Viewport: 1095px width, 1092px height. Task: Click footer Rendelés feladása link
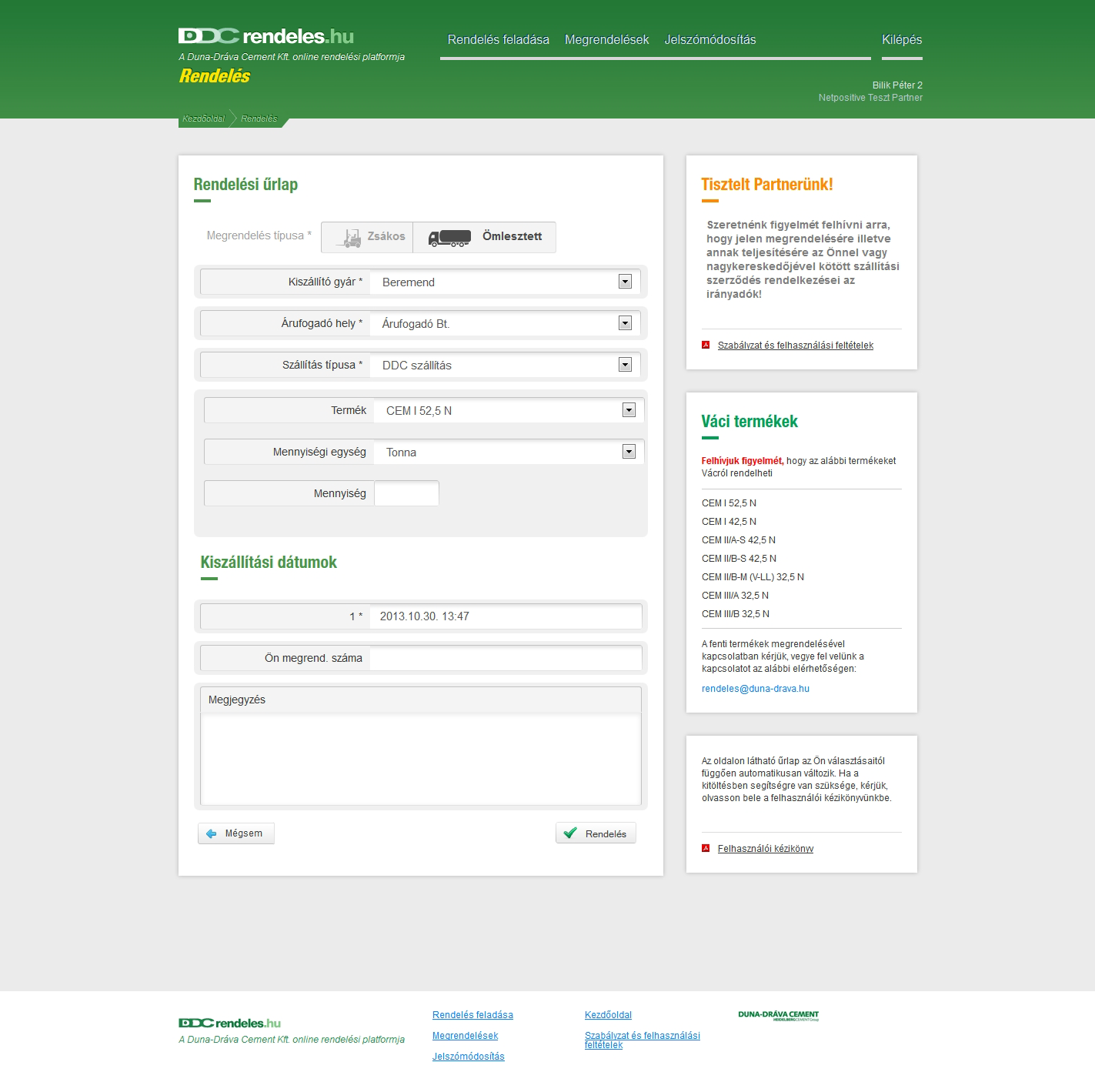coord(472,1015)
